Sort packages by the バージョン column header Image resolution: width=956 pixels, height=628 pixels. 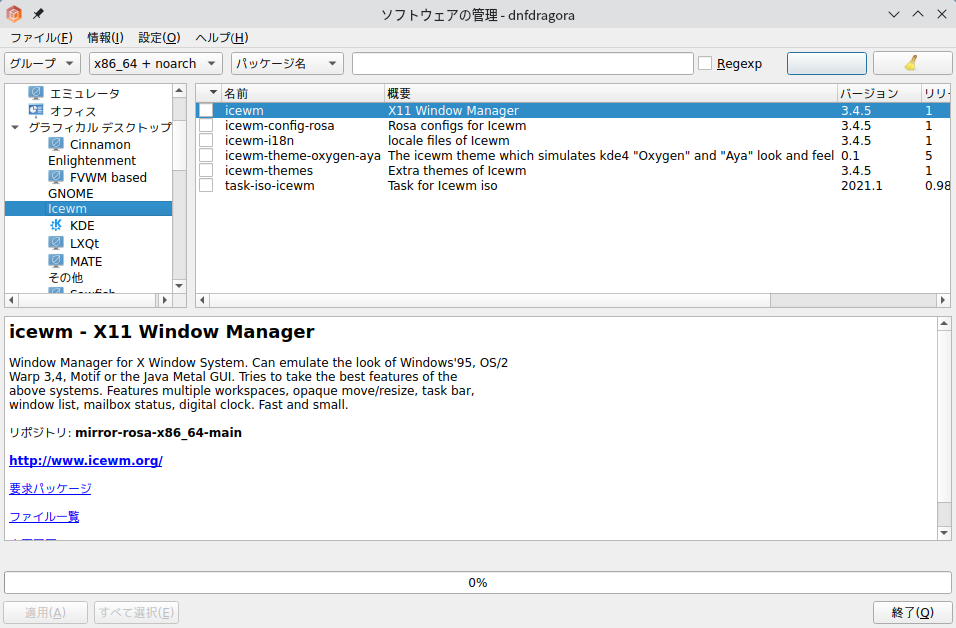(879, 93)
